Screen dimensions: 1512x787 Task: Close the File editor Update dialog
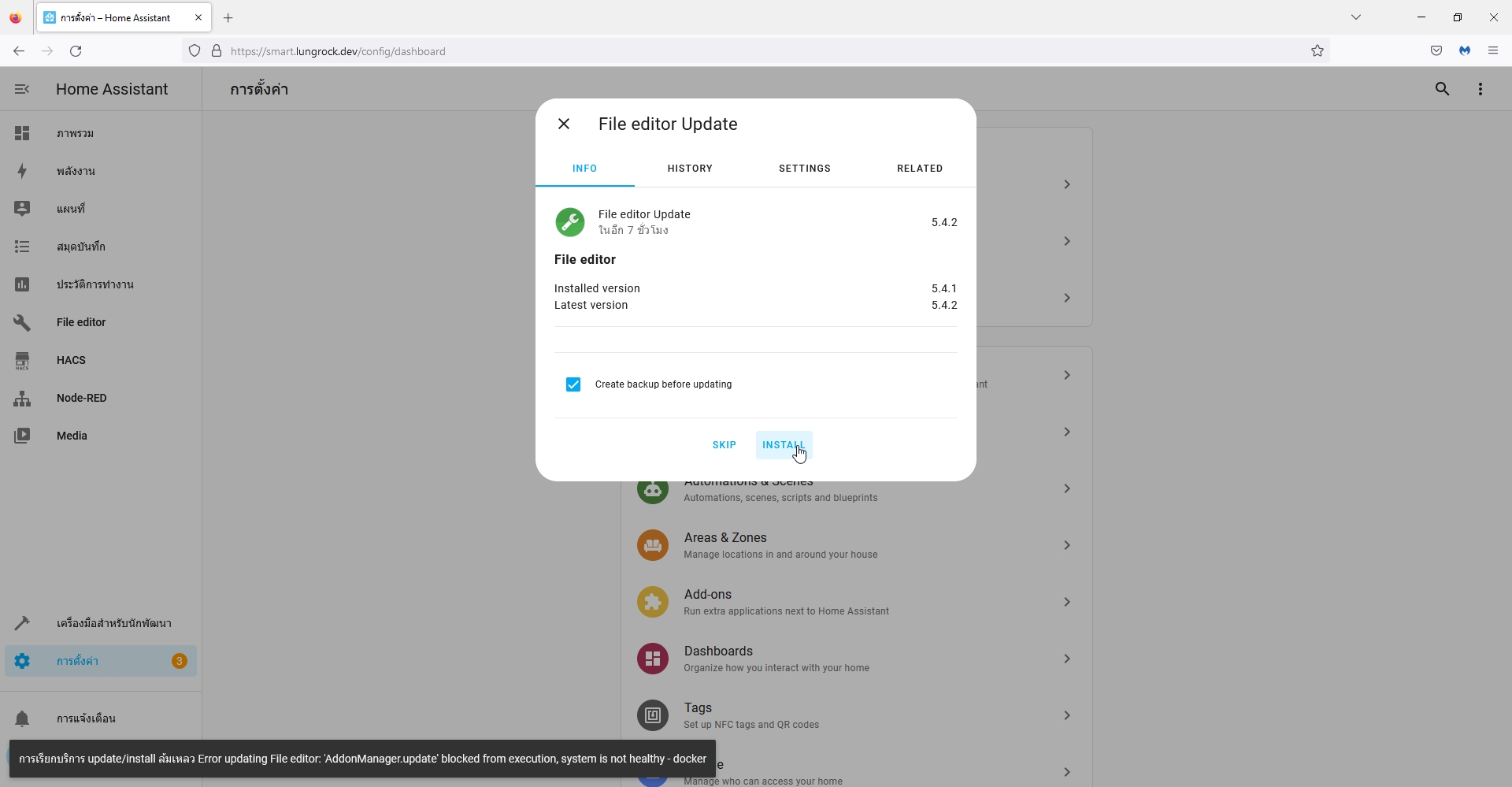[x=564, y=124]
